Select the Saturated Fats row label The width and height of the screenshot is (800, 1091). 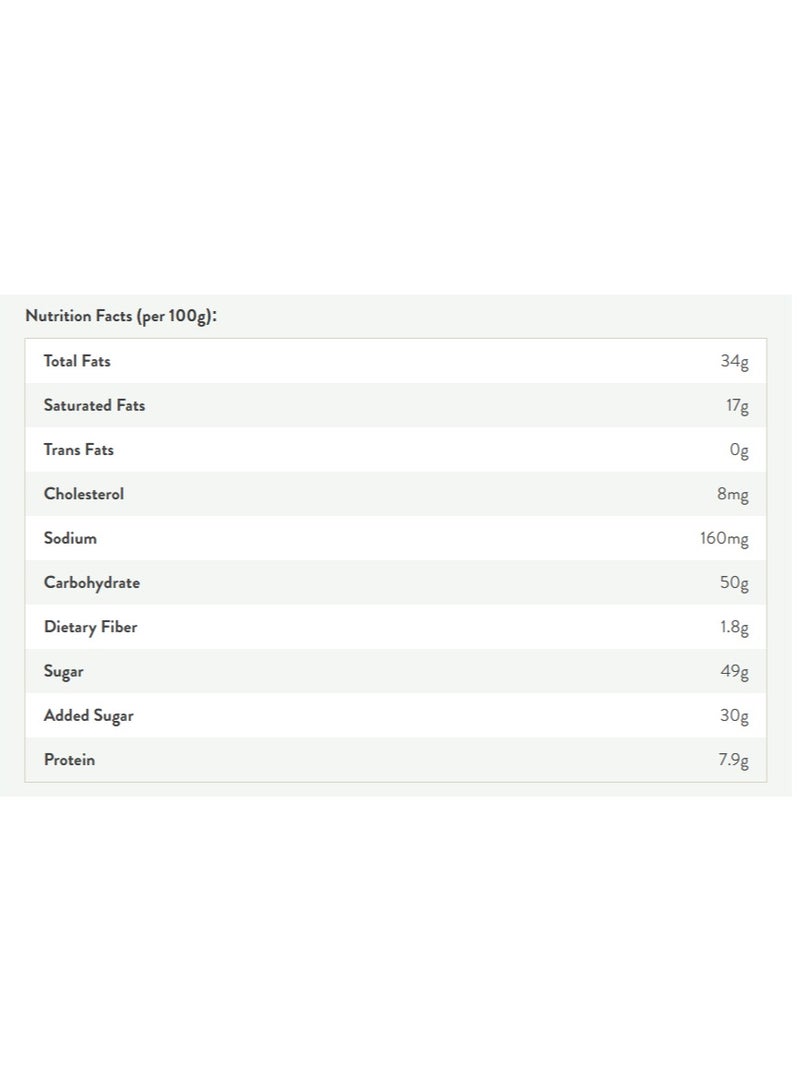tap(95, 405)
